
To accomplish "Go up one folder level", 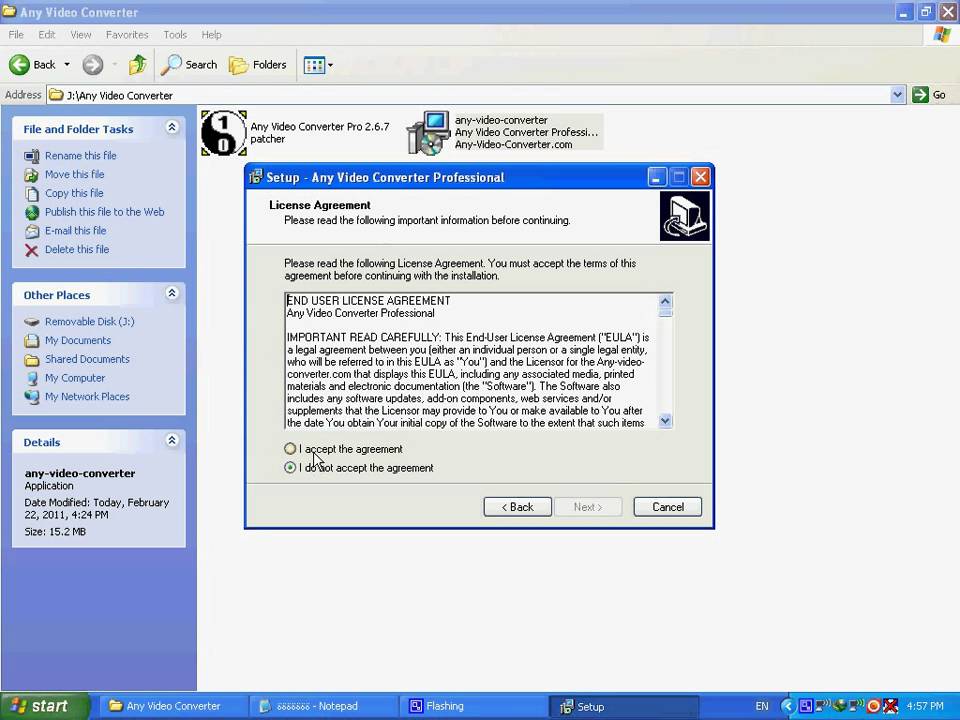I will click(138, 64).
